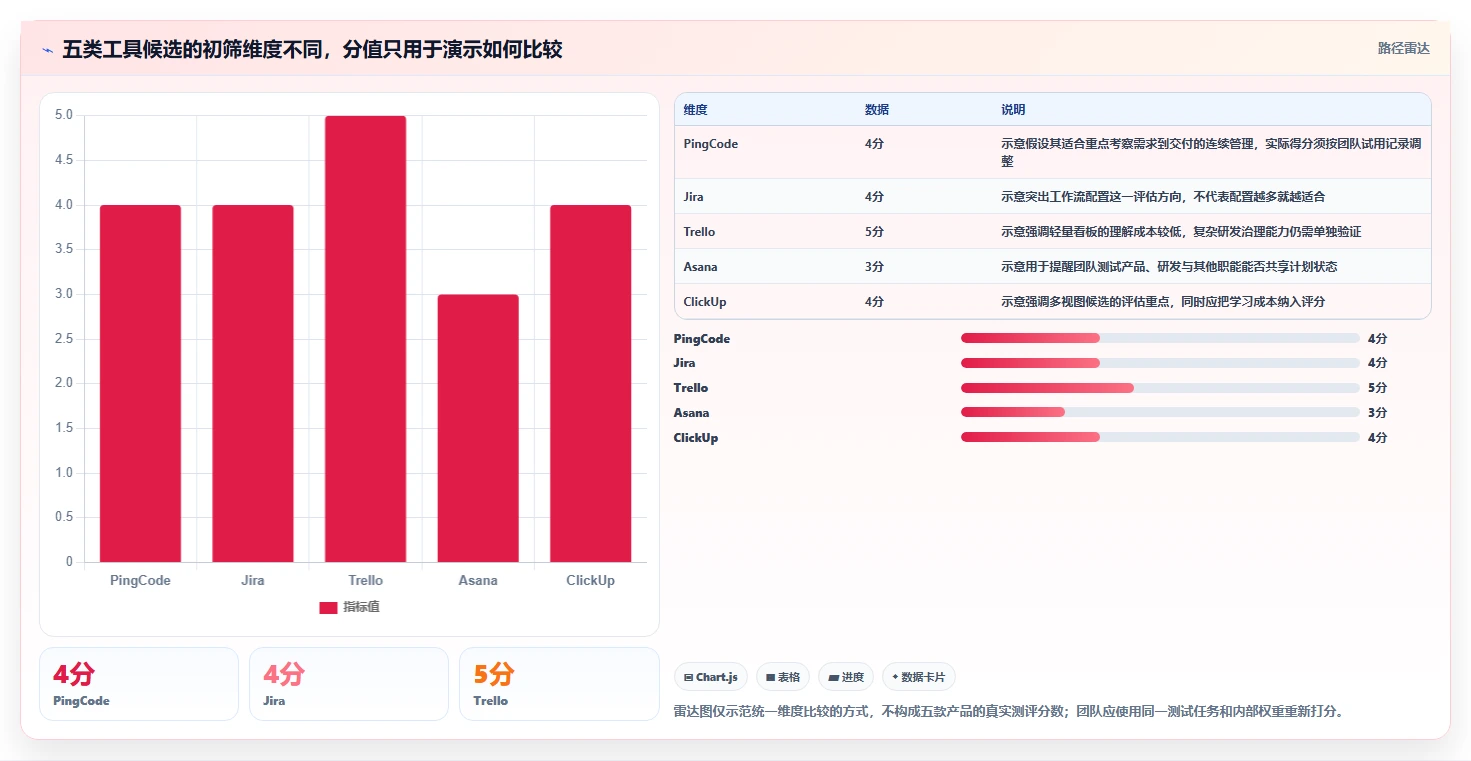Click Trello description about 轻量看板

coord(1181,232)
